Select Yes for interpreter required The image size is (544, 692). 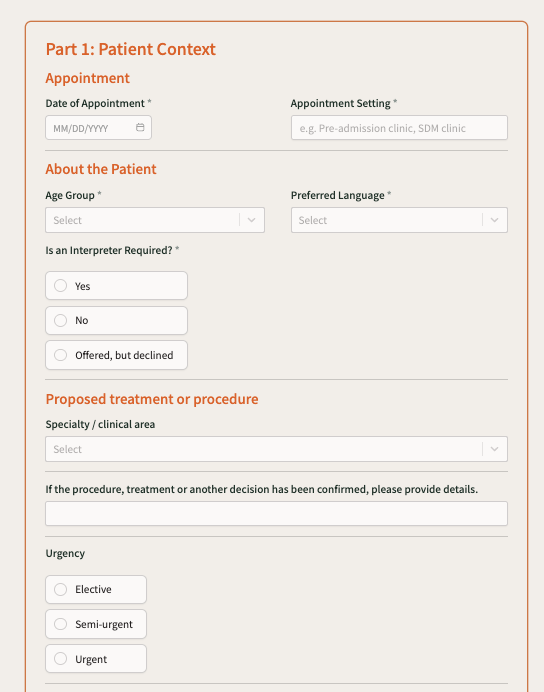coord(116,286)
